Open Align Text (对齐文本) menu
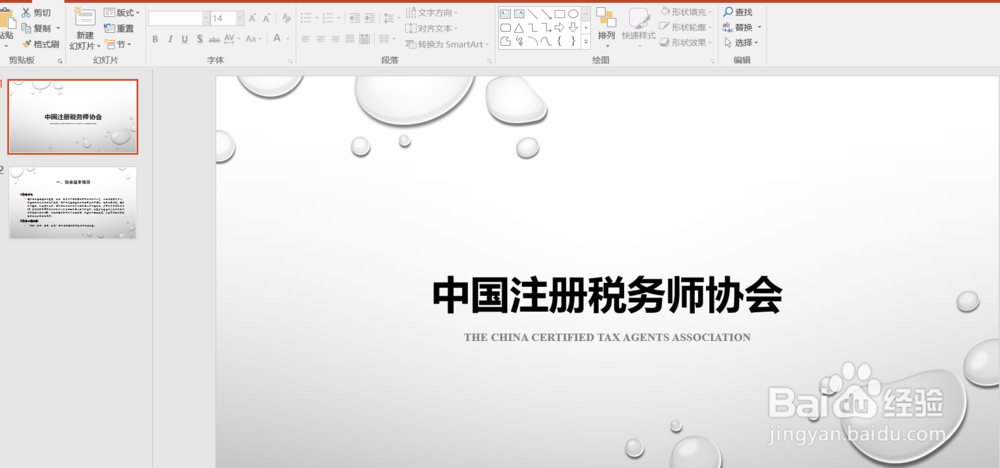This screenshot has width=1000, height=468. [x=430, y=29]
